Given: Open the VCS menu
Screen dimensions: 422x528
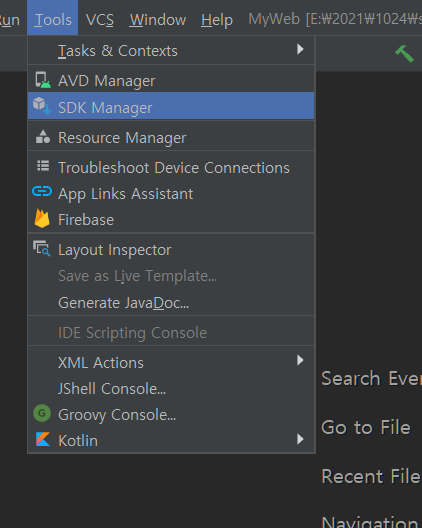Looking at the screenshot, I should (x=100, y=20).
